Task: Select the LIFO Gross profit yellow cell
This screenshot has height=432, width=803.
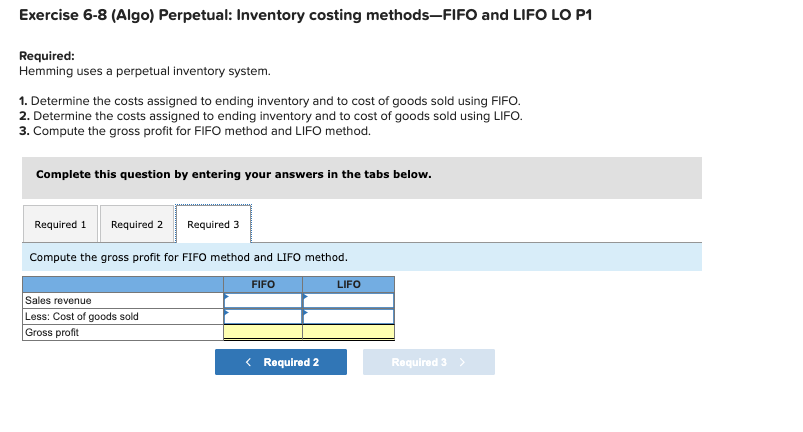Action: pyautogui.click(x=348, y=332)
